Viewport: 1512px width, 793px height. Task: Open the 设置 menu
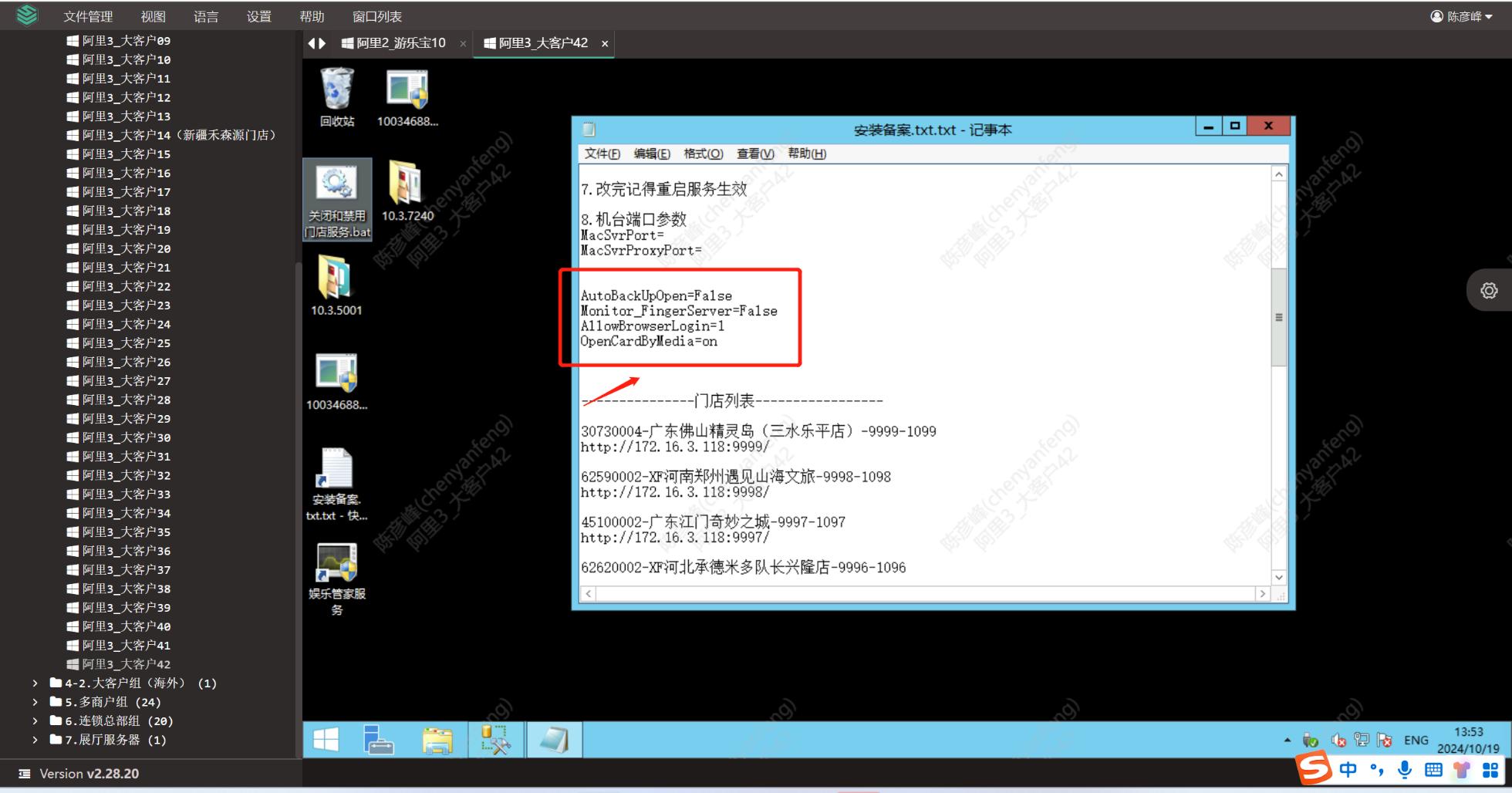(x=259, y=16)
